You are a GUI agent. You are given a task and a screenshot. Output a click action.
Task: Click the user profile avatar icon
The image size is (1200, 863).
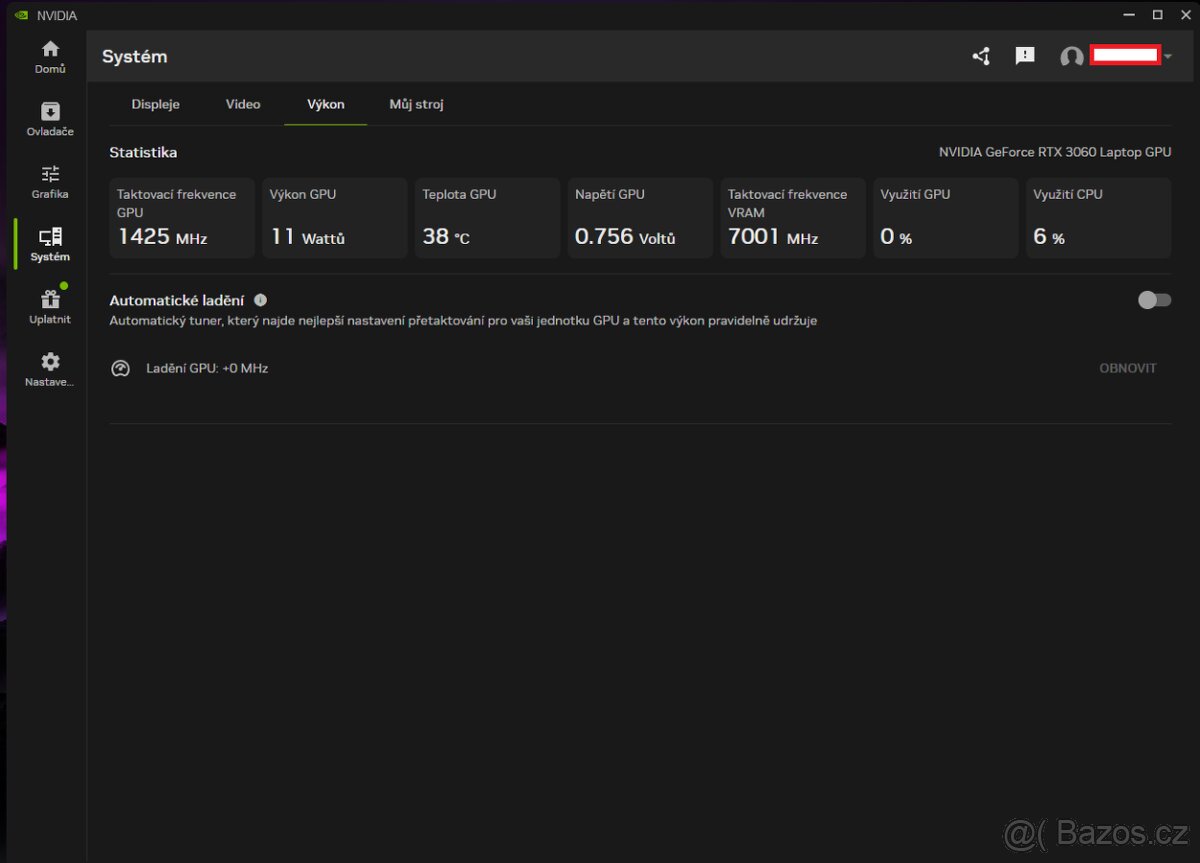(1071, 57)
